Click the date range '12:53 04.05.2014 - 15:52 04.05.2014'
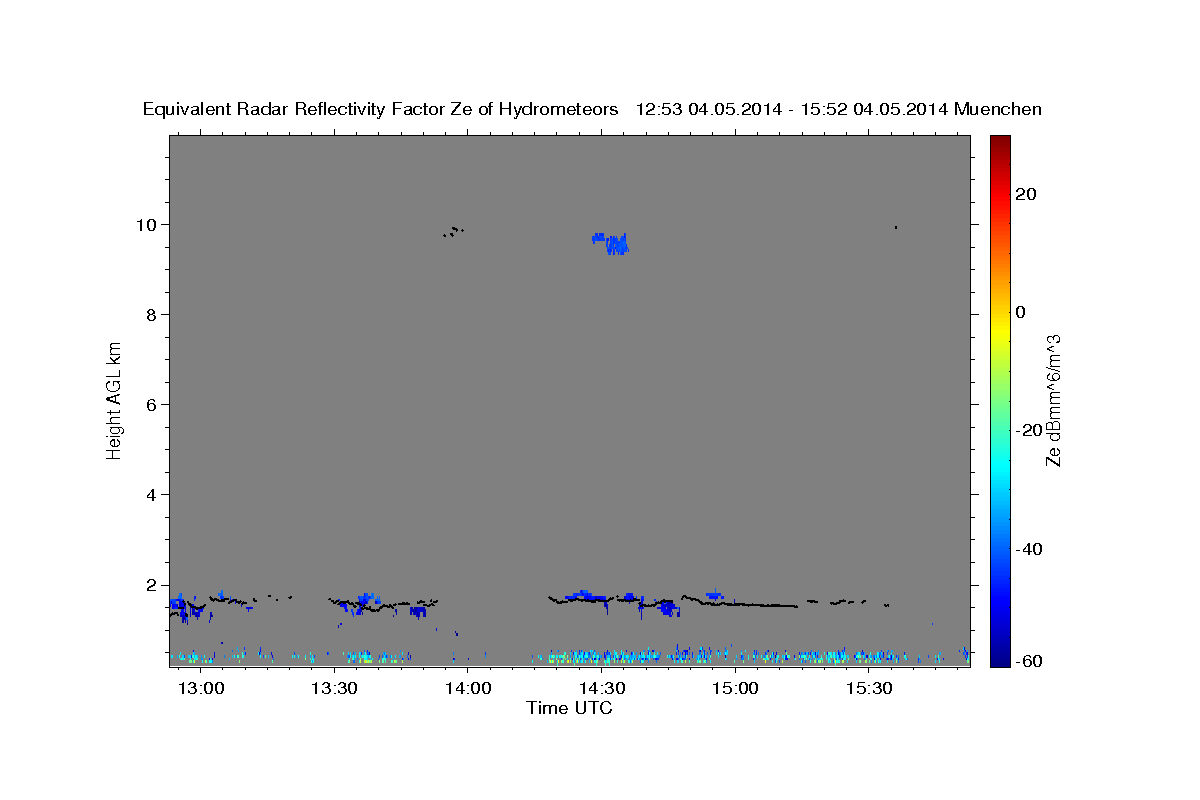 coord(792,110)
